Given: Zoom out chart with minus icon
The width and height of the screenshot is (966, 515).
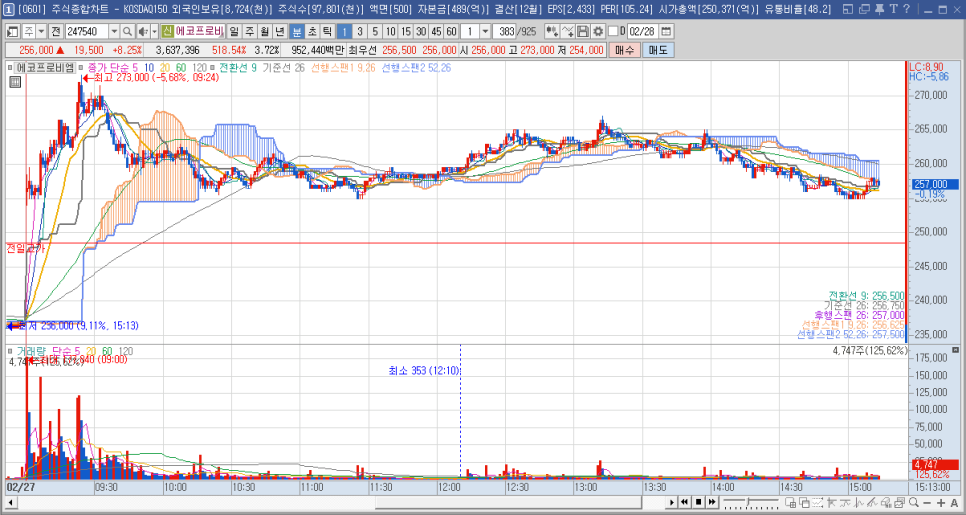Looking at the screenshot, I should click(x=927, y=503).
